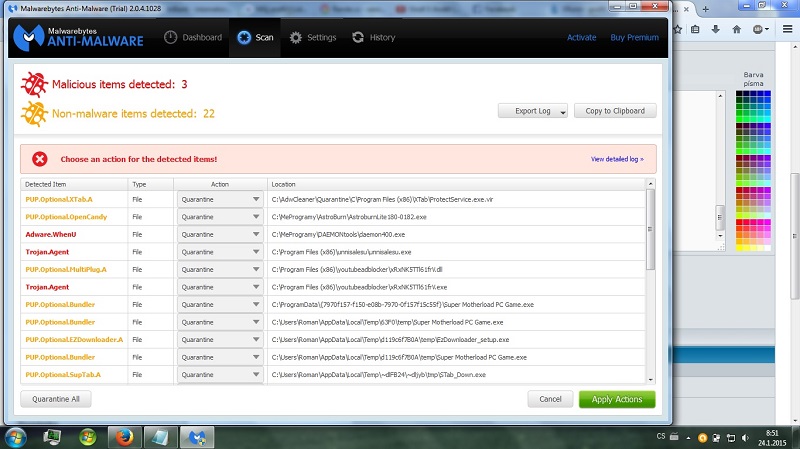Sort by Location column header
The image size is (800, 449).
click(x=456, y=184)
